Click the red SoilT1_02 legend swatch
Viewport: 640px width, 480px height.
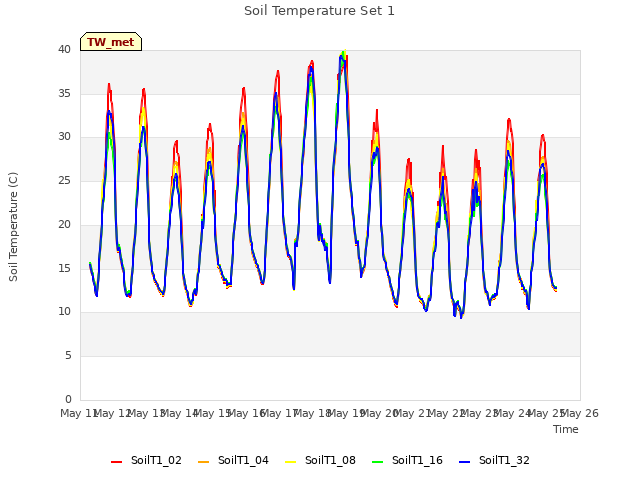coord(116,462)
